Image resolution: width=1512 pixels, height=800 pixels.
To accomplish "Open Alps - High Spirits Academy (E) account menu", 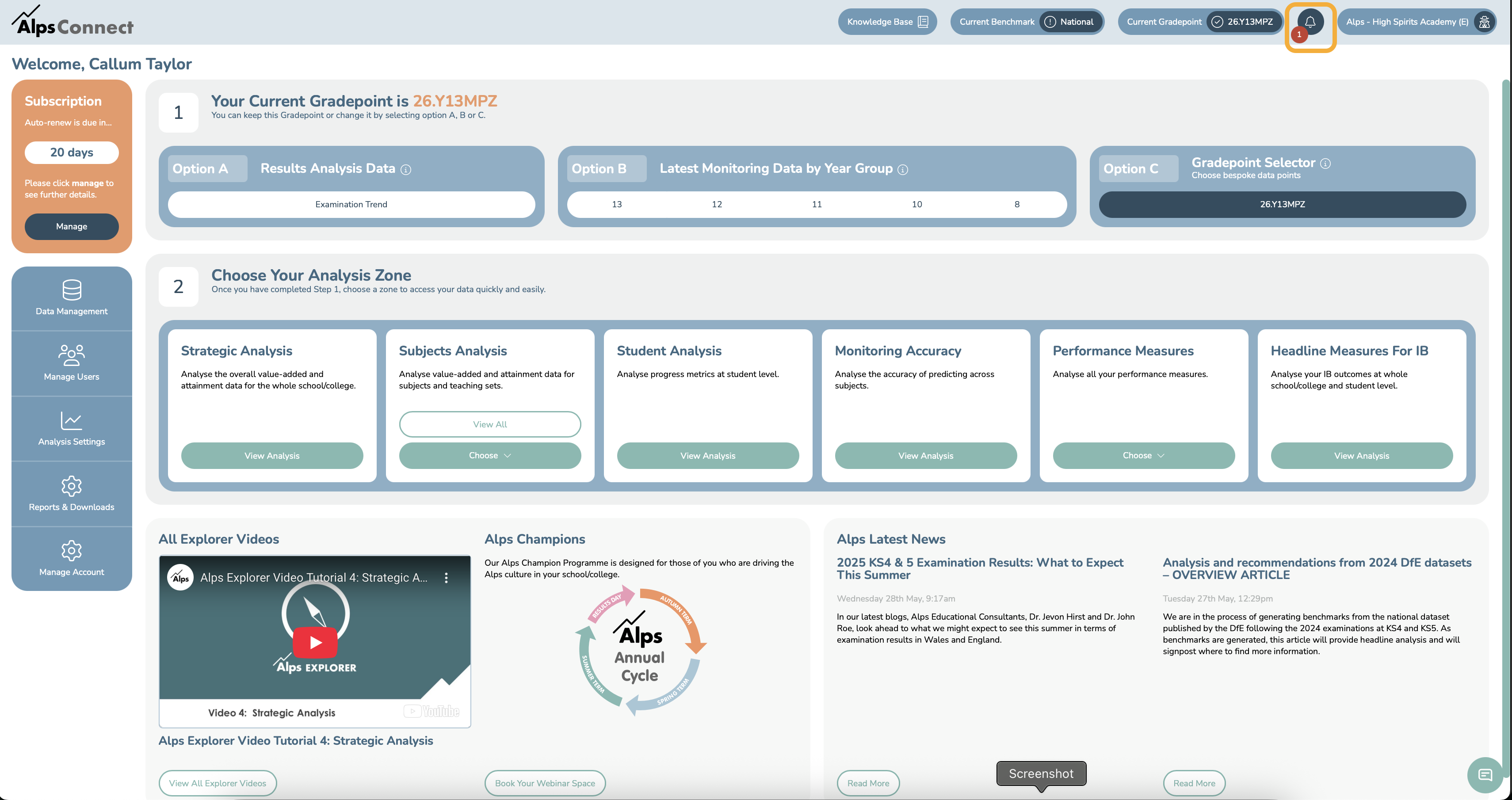I will click(x=1417, y=22).
